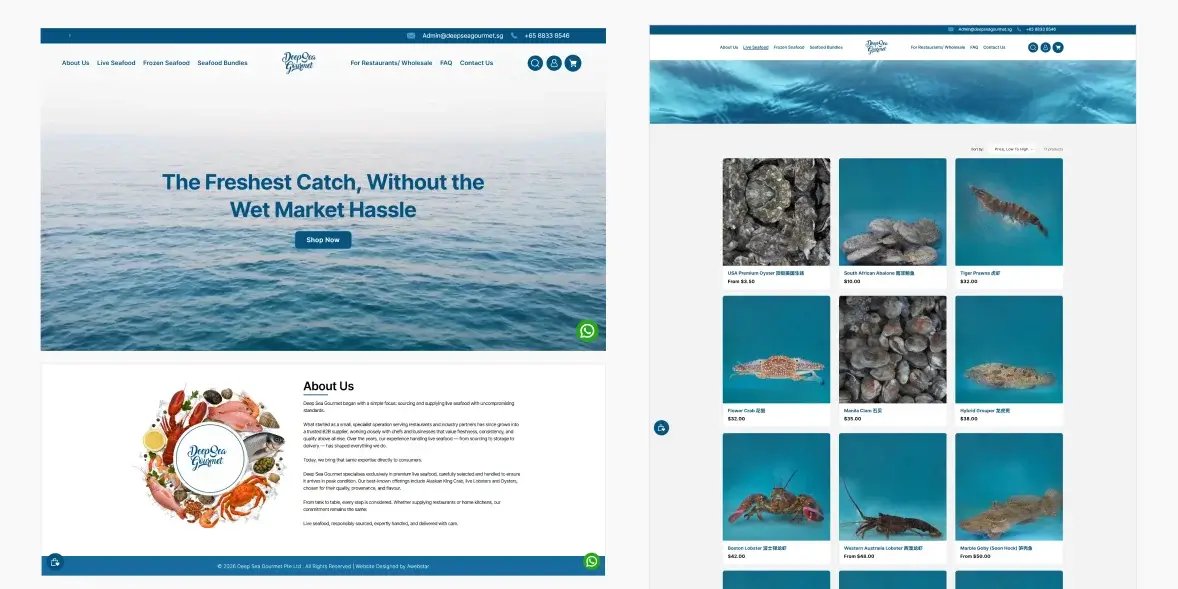Open the Western Australia Lobster product image
The width and height of the screenshot is (1178, 589).
(x=893, y=487)
